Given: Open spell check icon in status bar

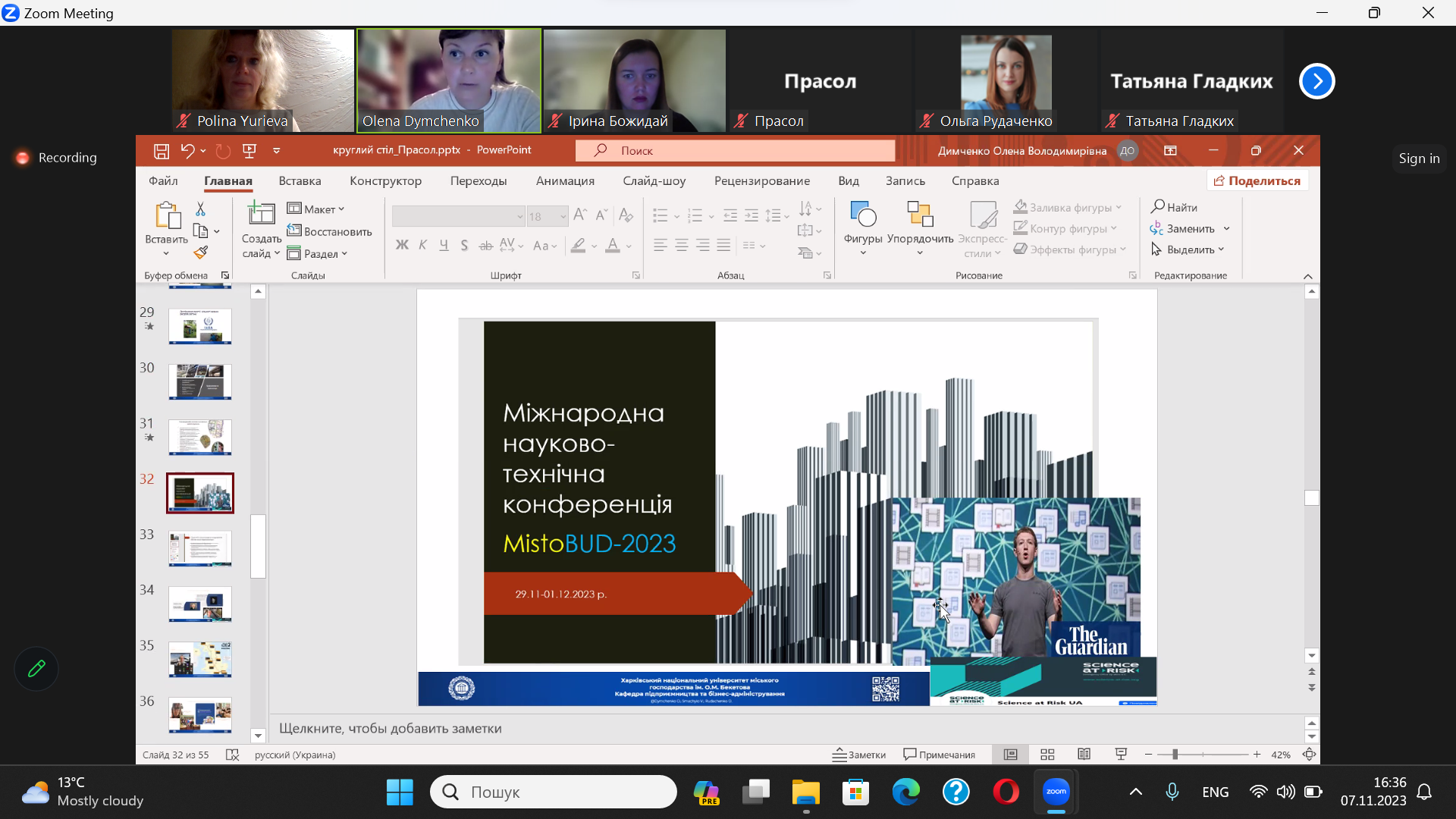Looking at the screenshot, I should (233, 755).
